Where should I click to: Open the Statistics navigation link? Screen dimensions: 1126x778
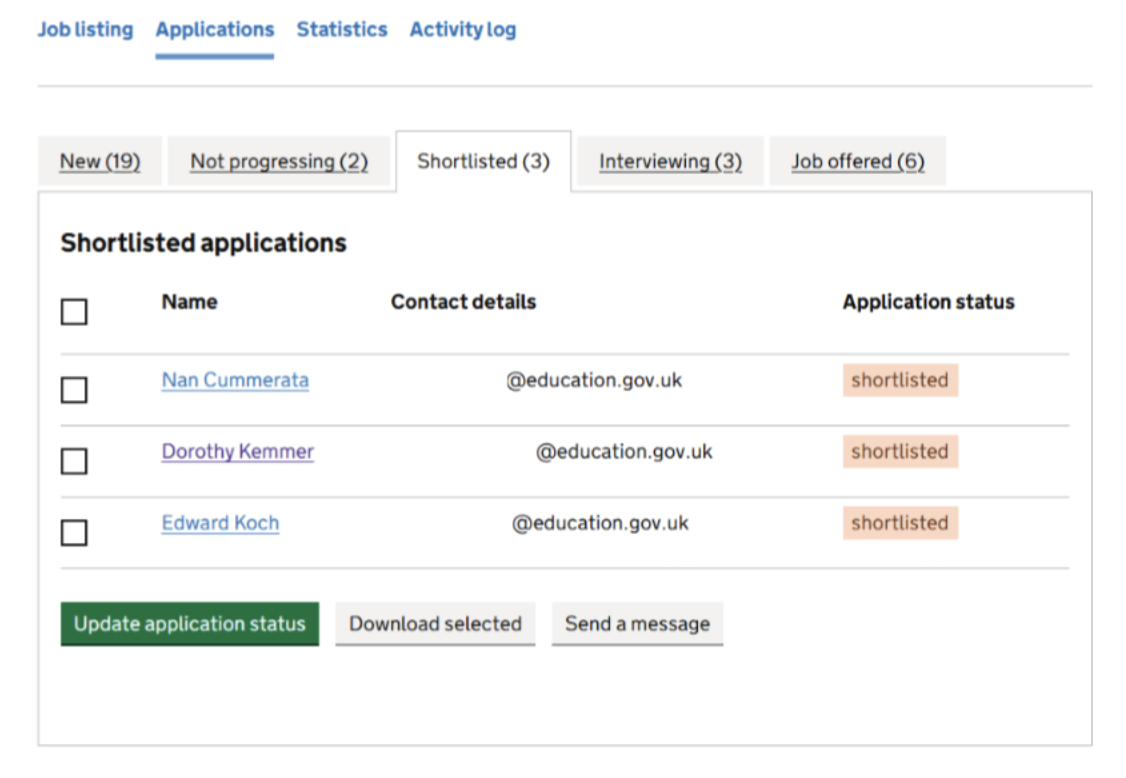(x=341, y=30)
